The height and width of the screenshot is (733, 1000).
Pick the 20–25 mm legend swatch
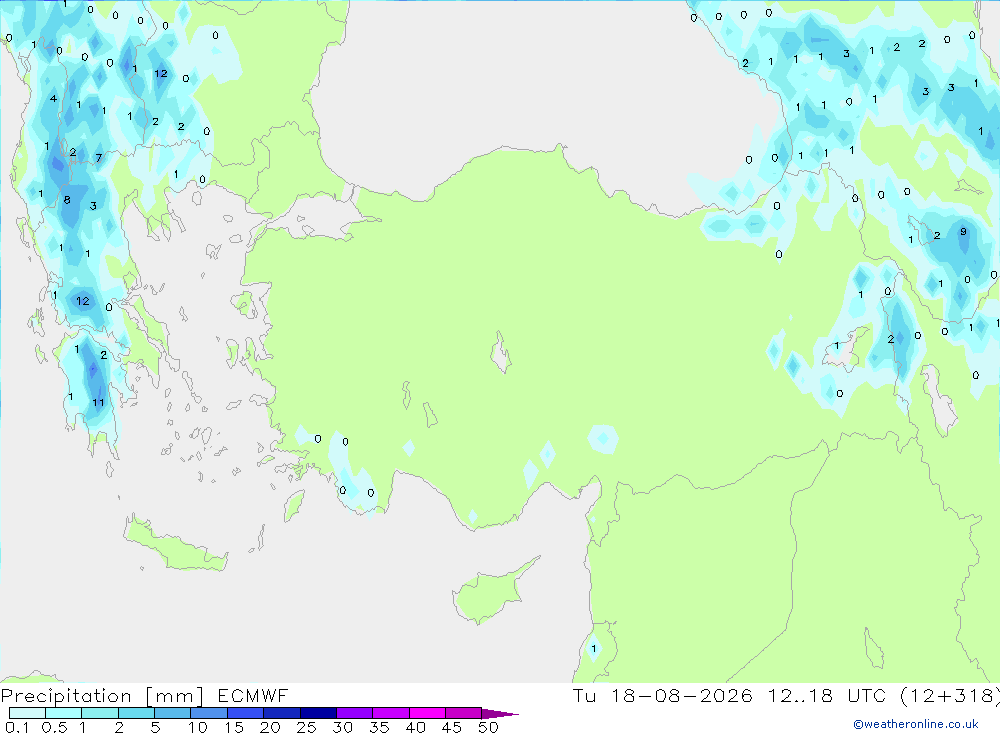pos(282,713)
